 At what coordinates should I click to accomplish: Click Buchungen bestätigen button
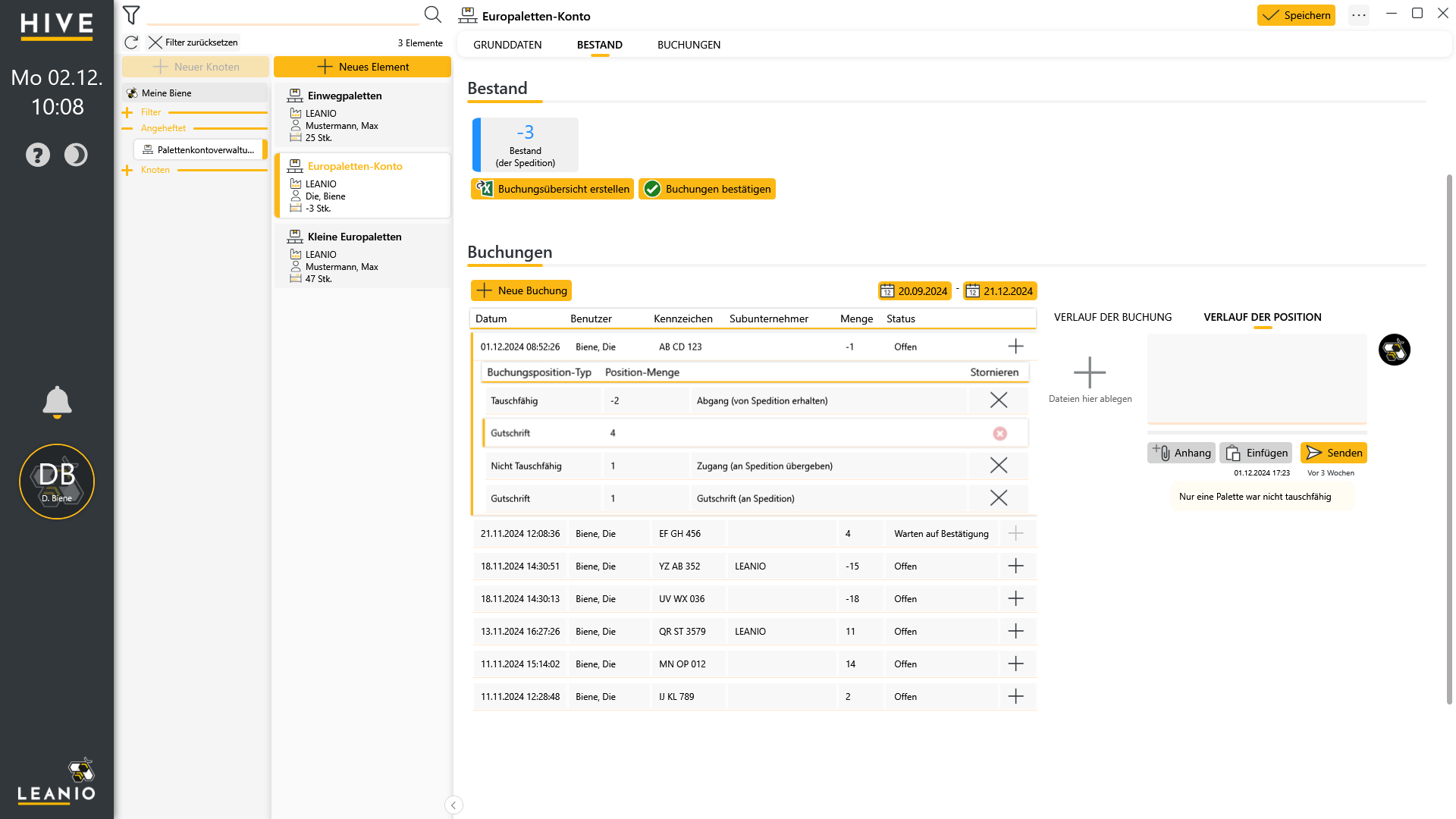point(707,189)
